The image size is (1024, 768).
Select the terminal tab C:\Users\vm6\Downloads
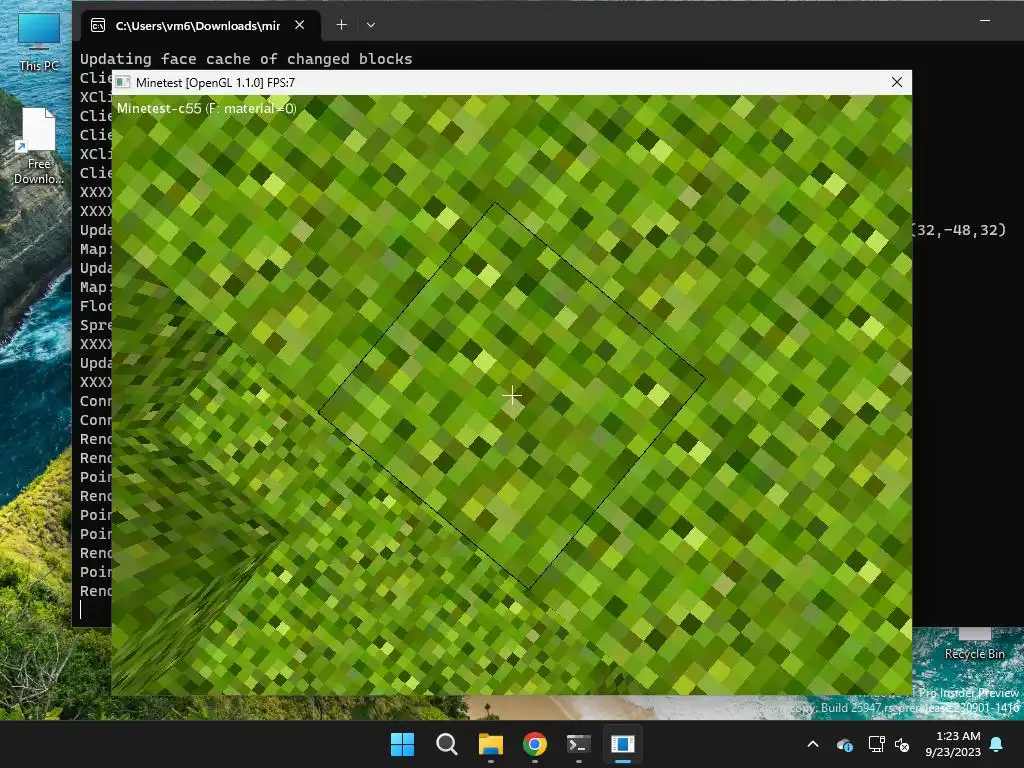[200, 25]
